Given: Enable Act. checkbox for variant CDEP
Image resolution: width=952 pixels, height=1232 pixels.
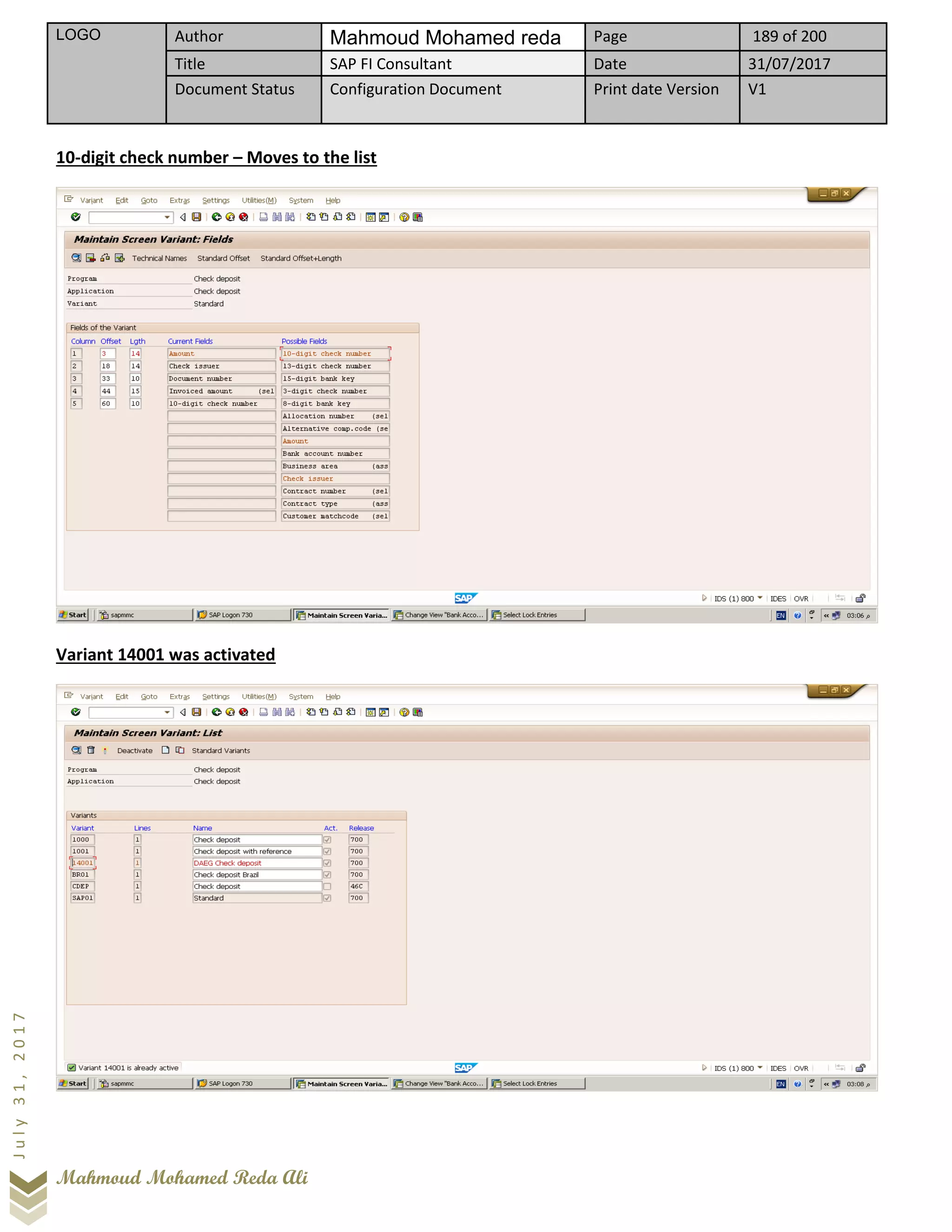Looking at the screenshot, I should [x=327, y=887].
